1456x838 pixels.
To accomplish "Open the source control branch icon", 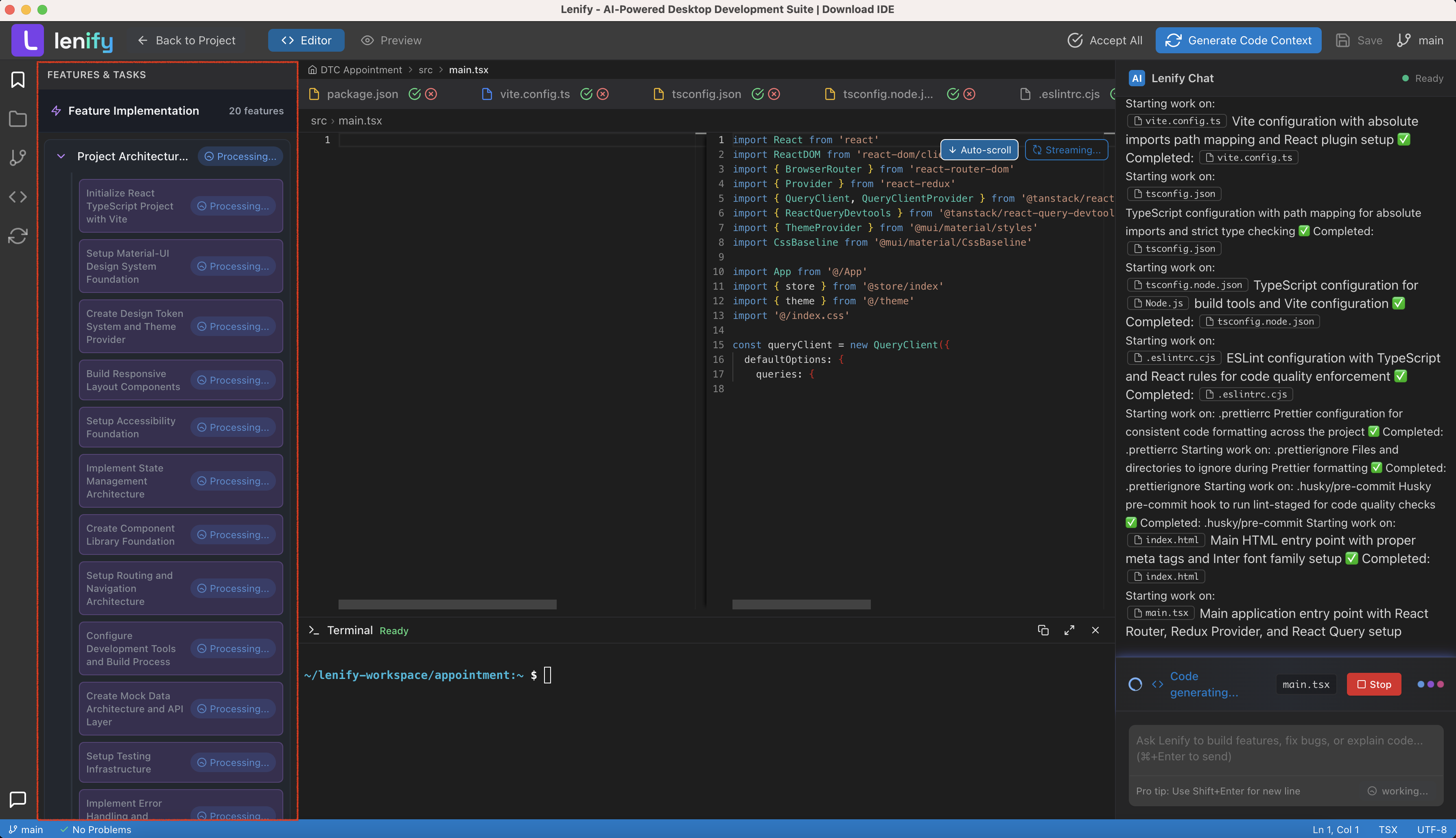I will (x=18, y=157).
